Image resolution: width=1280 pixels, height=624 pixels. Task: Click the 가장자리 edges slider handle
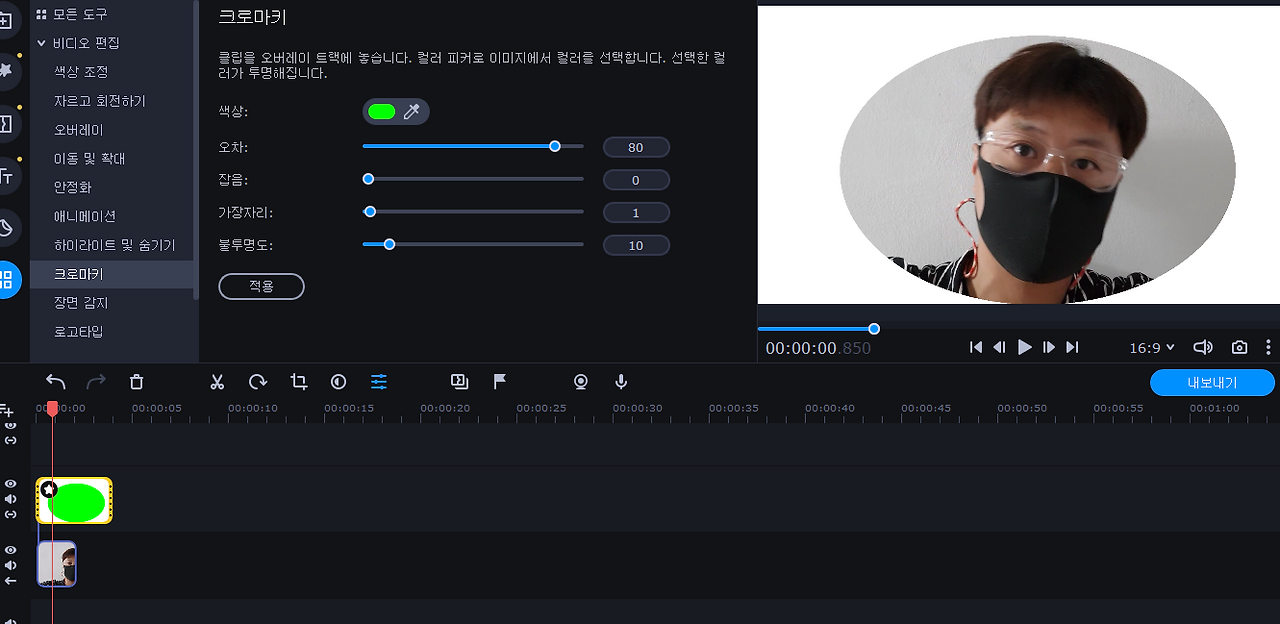[370, 212]
